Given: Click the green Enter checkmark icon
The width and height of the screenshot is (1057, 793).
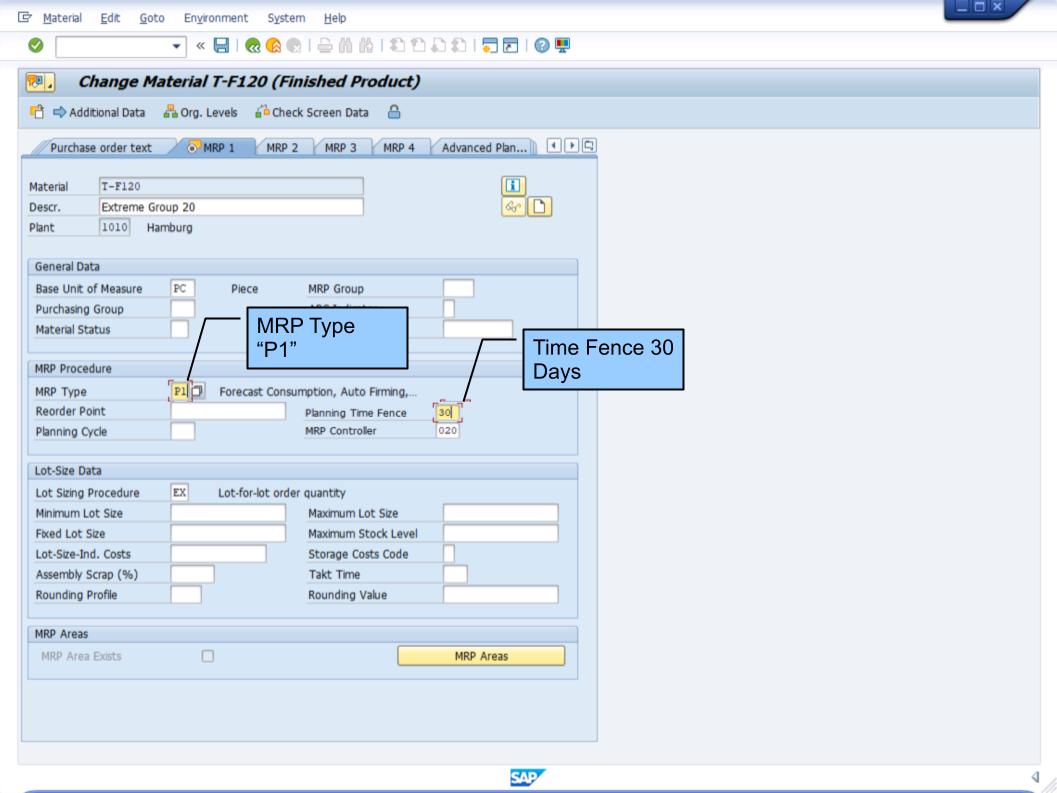Looking at the screenshot, I should 36,45.
